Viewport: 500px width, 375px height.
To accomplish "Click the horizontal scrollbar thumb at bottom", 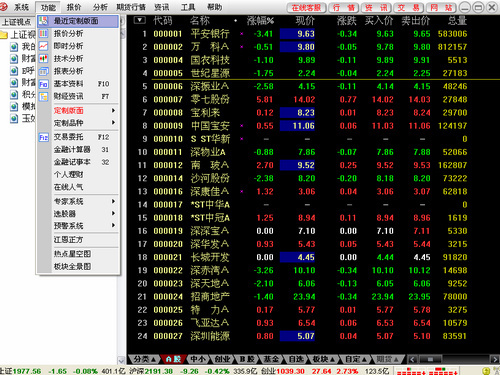I will [430, 359].
